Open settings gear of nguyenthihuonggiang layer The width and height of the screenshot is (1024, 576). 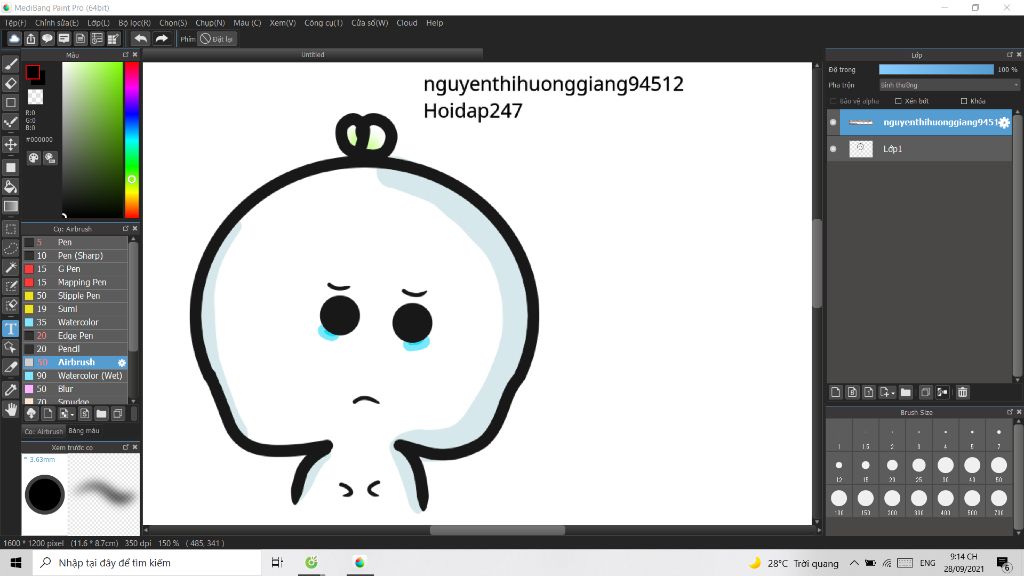(1004, 122)
